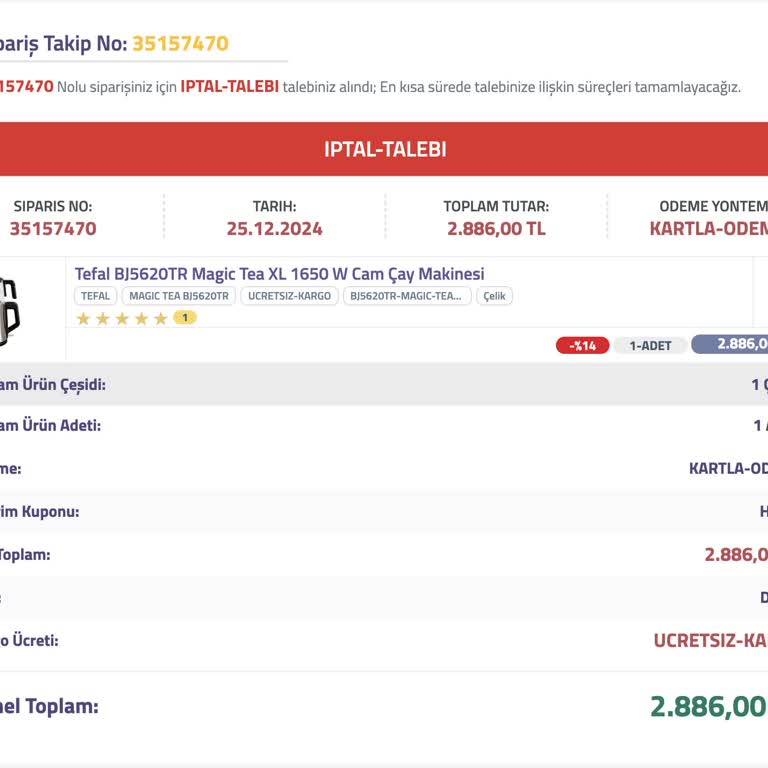Click the red IPTAL-TALEBI banner
This screenshot has width=768, height=768.
pos(384,149)
